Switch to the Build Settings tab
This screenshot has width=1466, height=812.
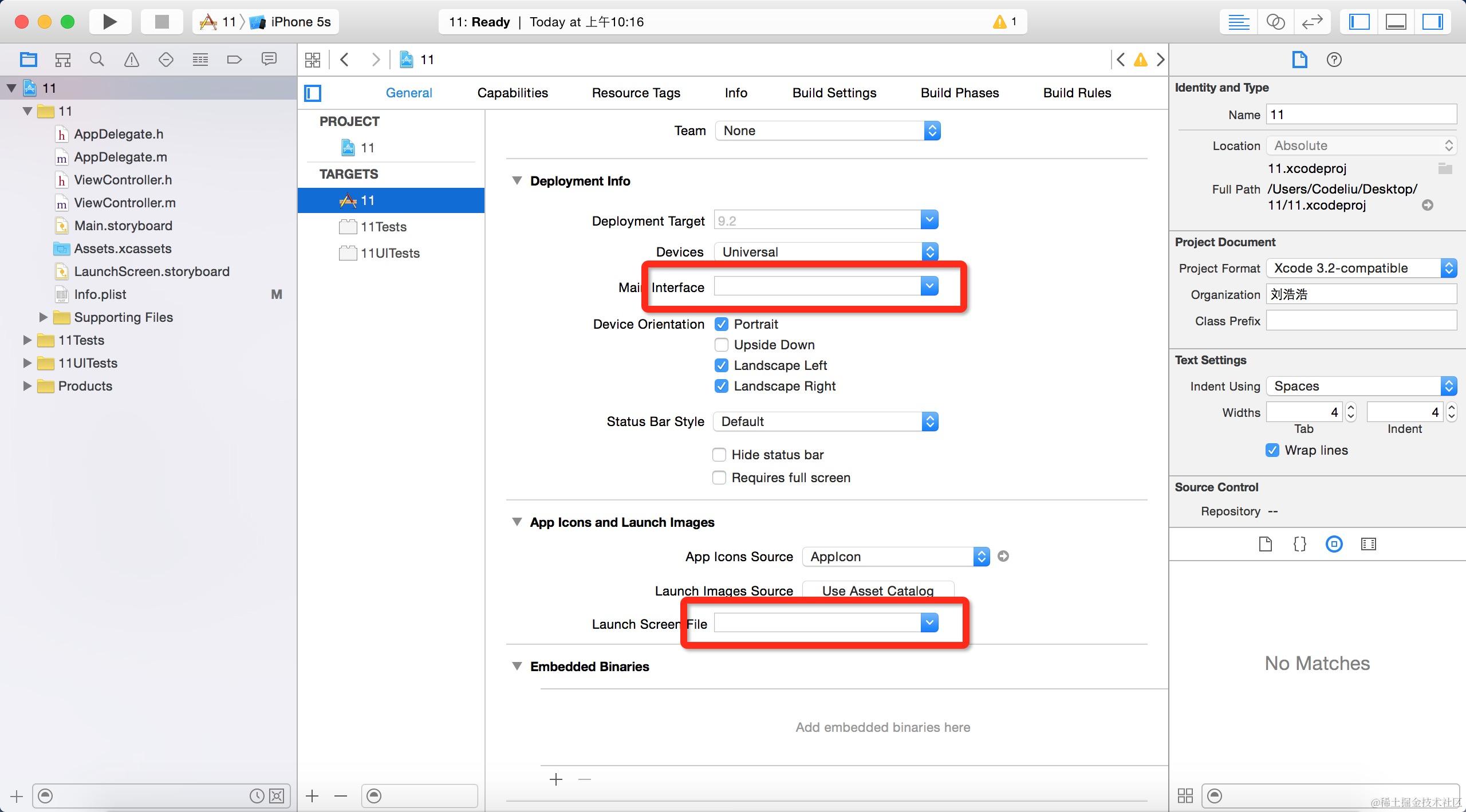pos(834,93)
